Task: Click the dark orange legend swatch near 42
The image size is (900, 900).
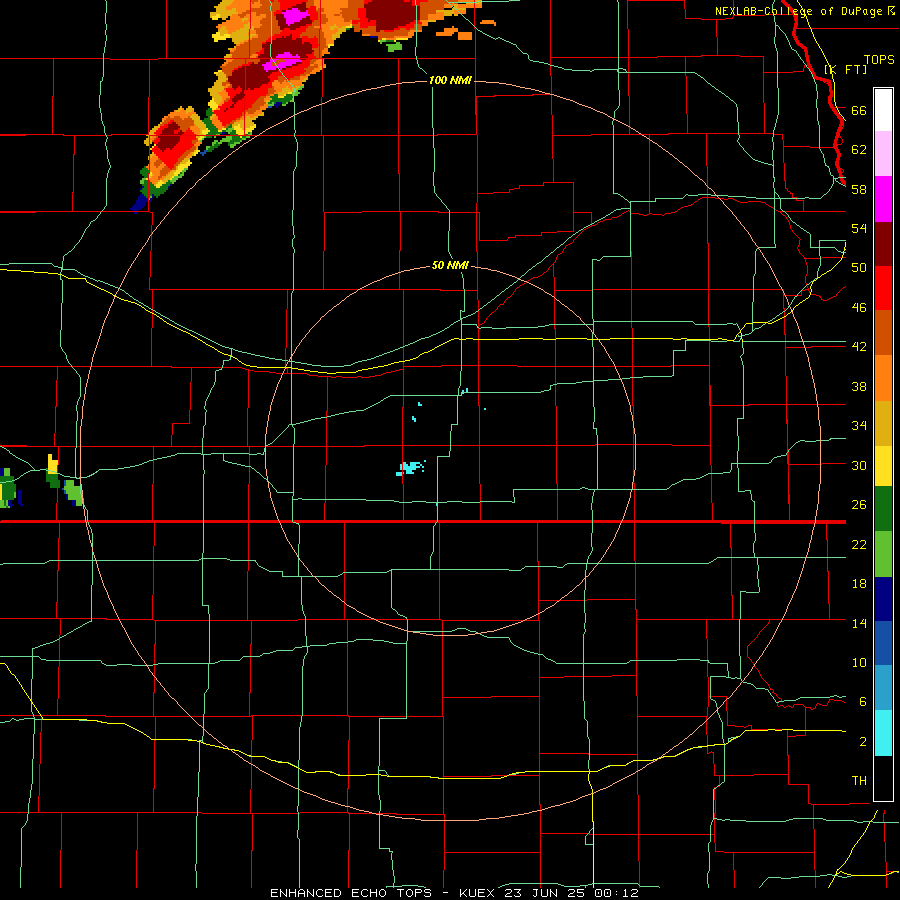Action: (883, 332)
